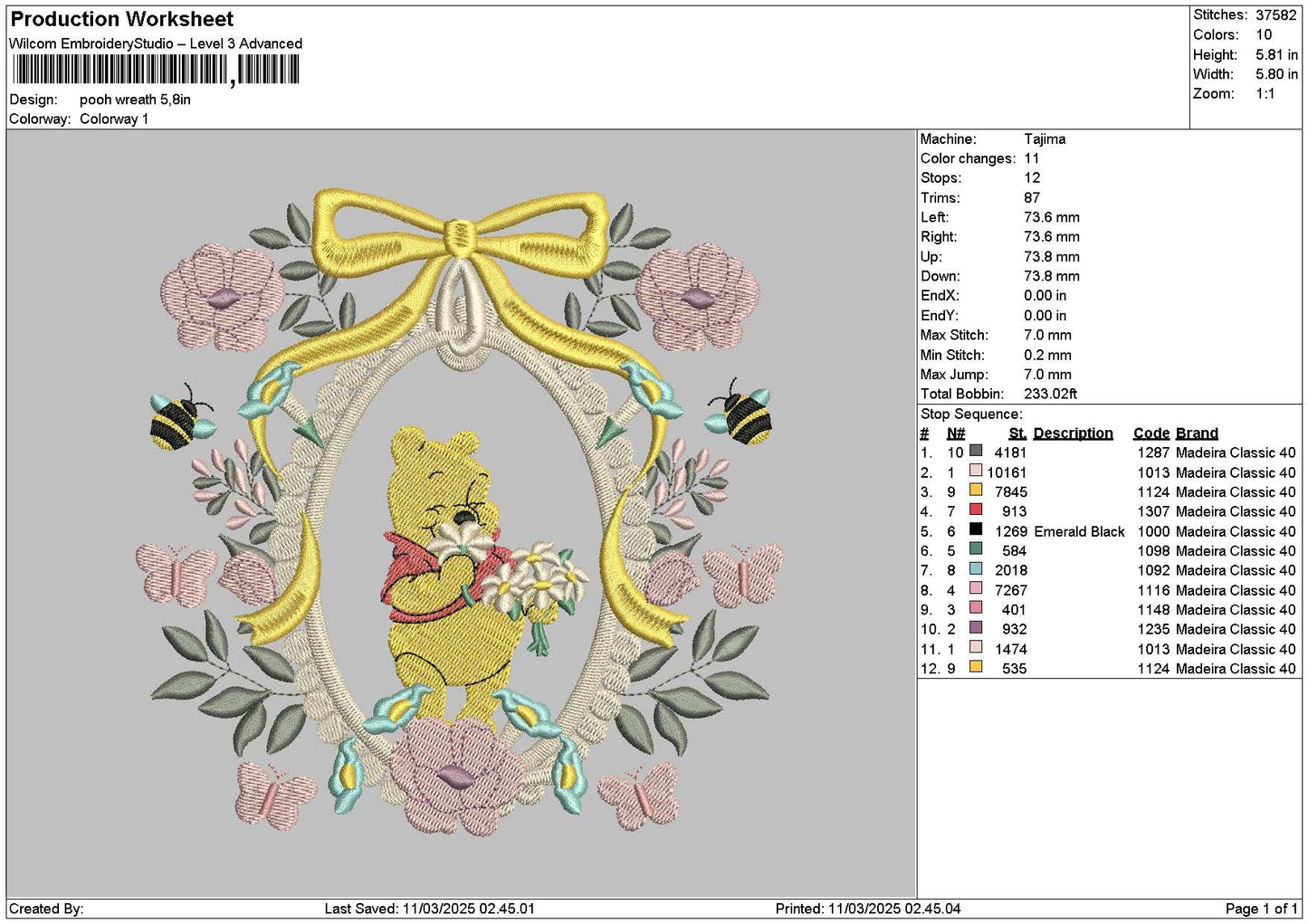Click the Machine value Tajima
The image size is (1308, 924).
click(1045, 139)
